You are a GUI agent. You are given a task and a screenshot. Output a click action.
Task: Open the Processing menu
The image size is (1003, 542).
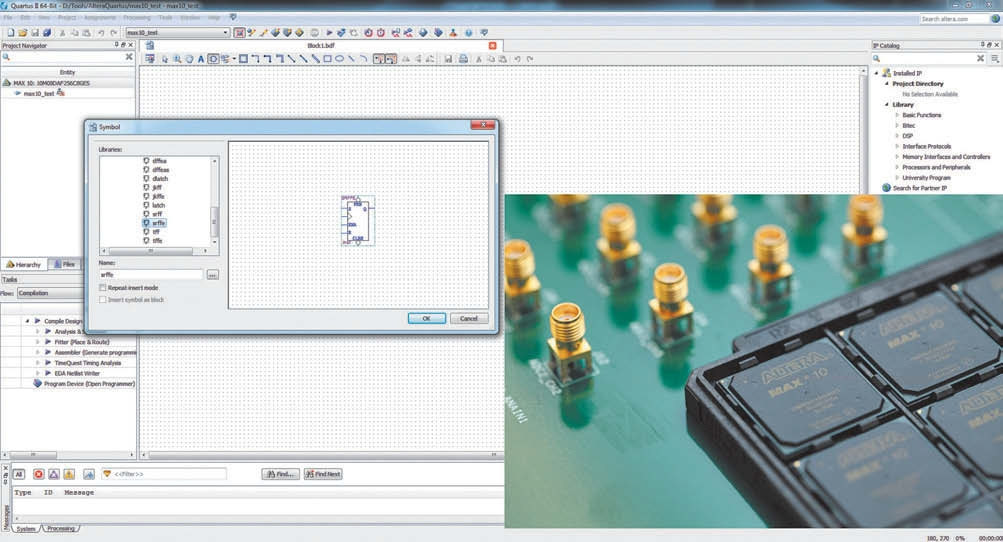click(136, 18)
